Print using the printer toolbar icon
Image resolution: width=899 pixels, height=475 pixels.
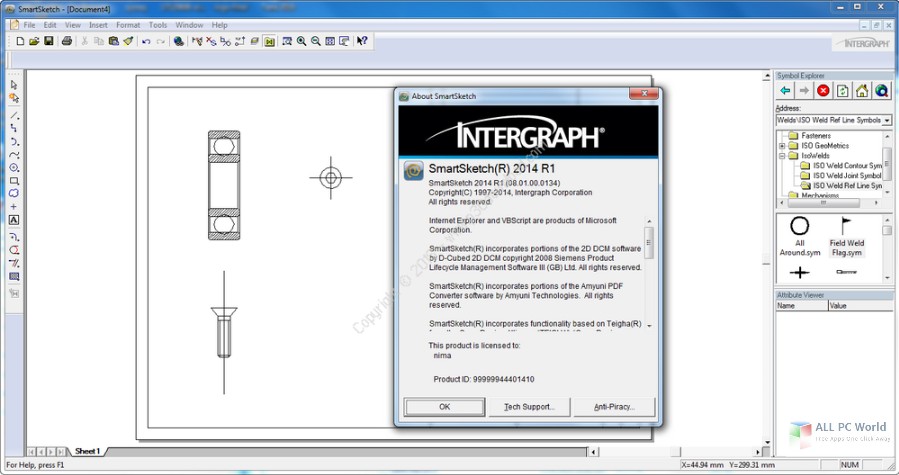[x=67, y=41]
